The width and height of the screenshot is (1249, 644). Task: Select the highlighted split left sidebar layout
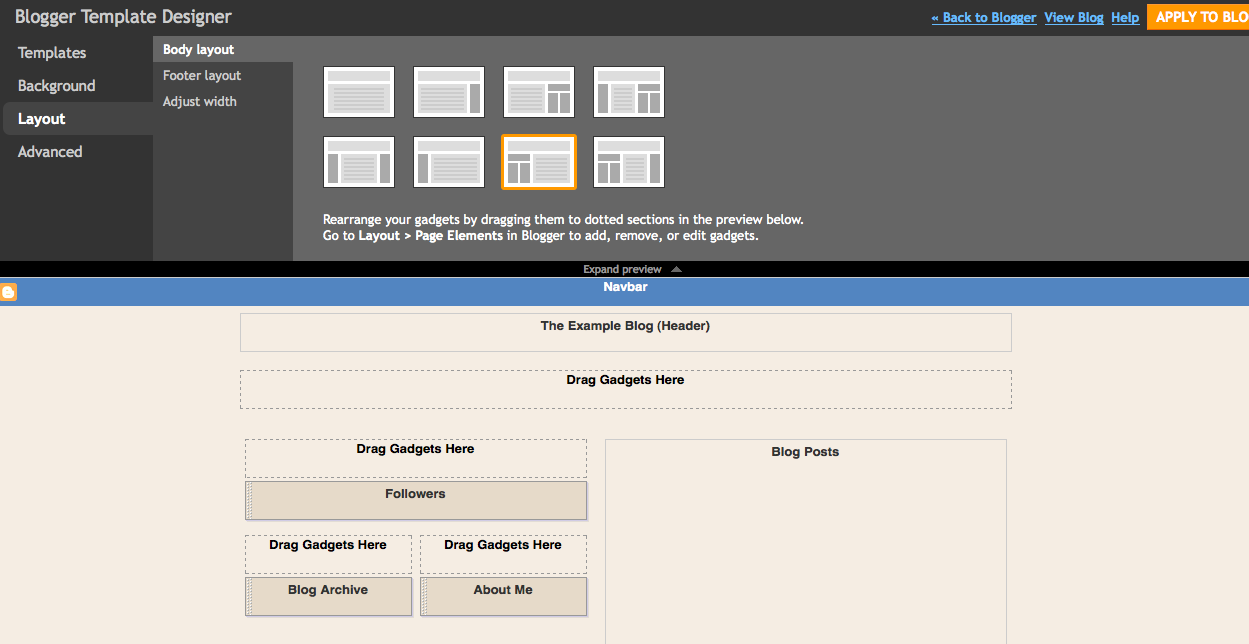click(x=539, y=162)
